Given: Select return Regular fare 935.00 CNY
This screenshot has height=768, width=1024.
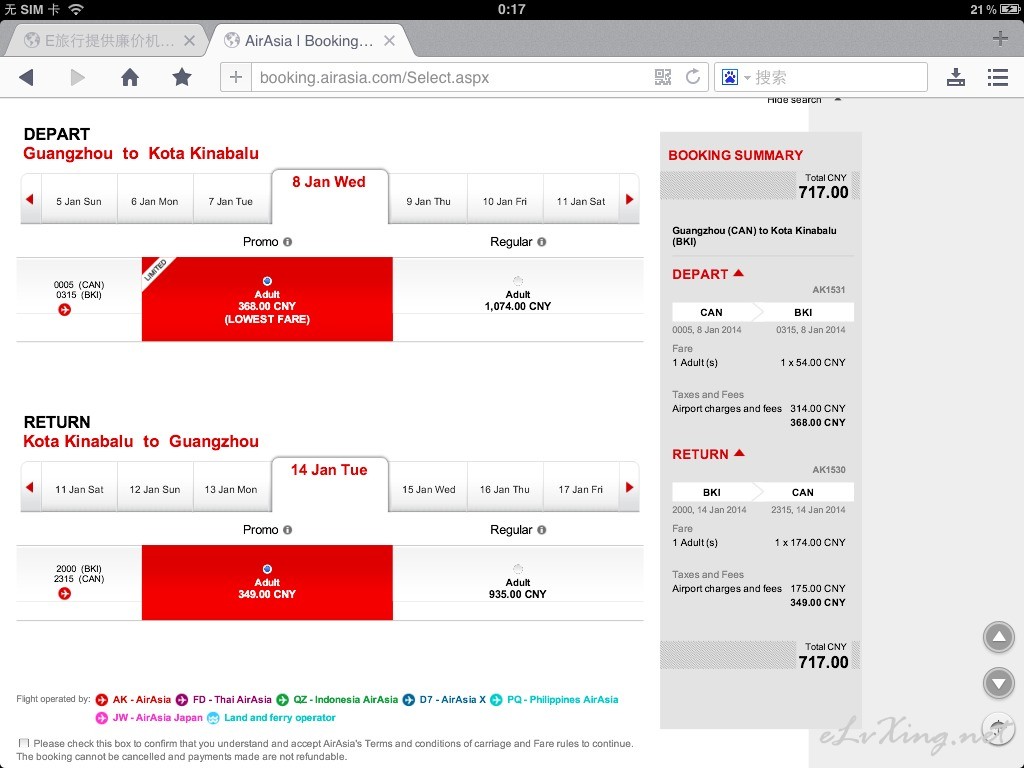Looking at the screenshot, I should click(518, 569).
